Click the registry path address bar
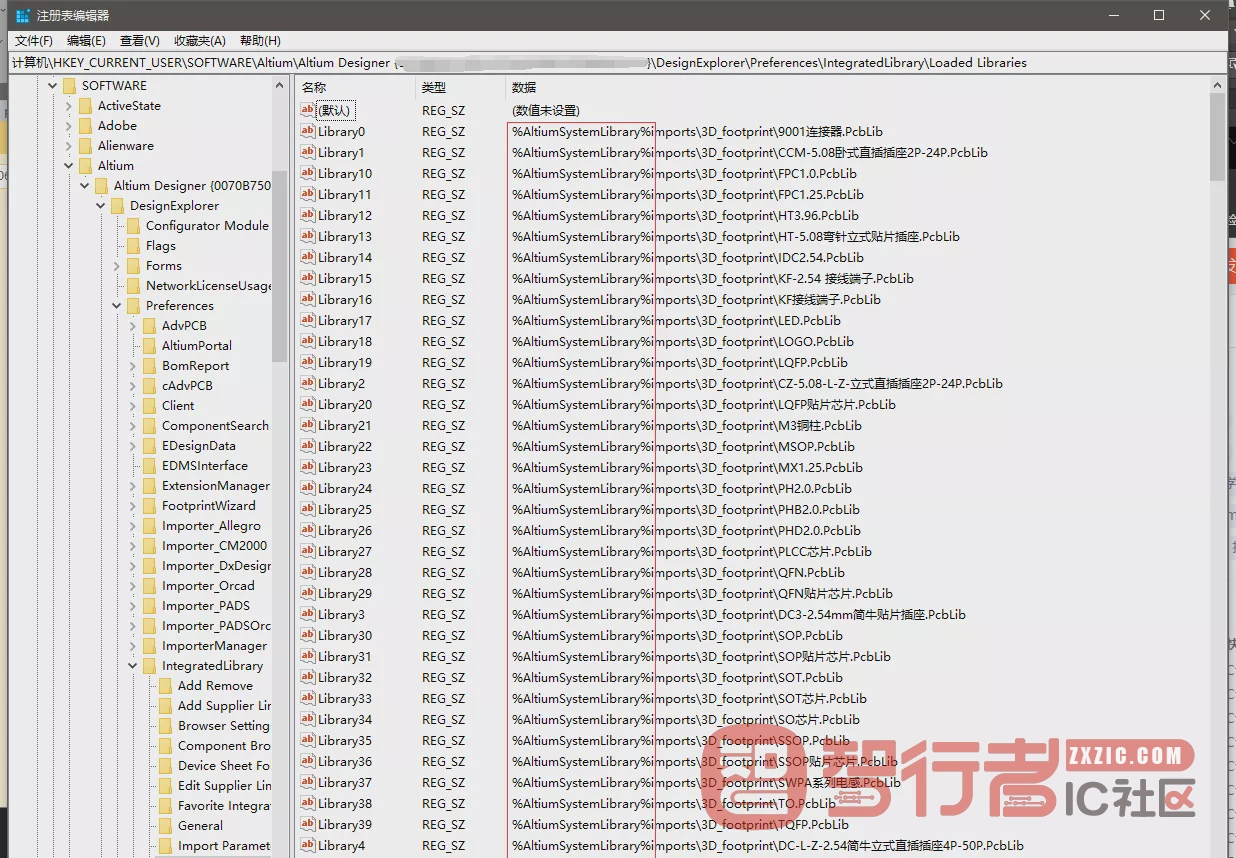 tap(618, 62)
